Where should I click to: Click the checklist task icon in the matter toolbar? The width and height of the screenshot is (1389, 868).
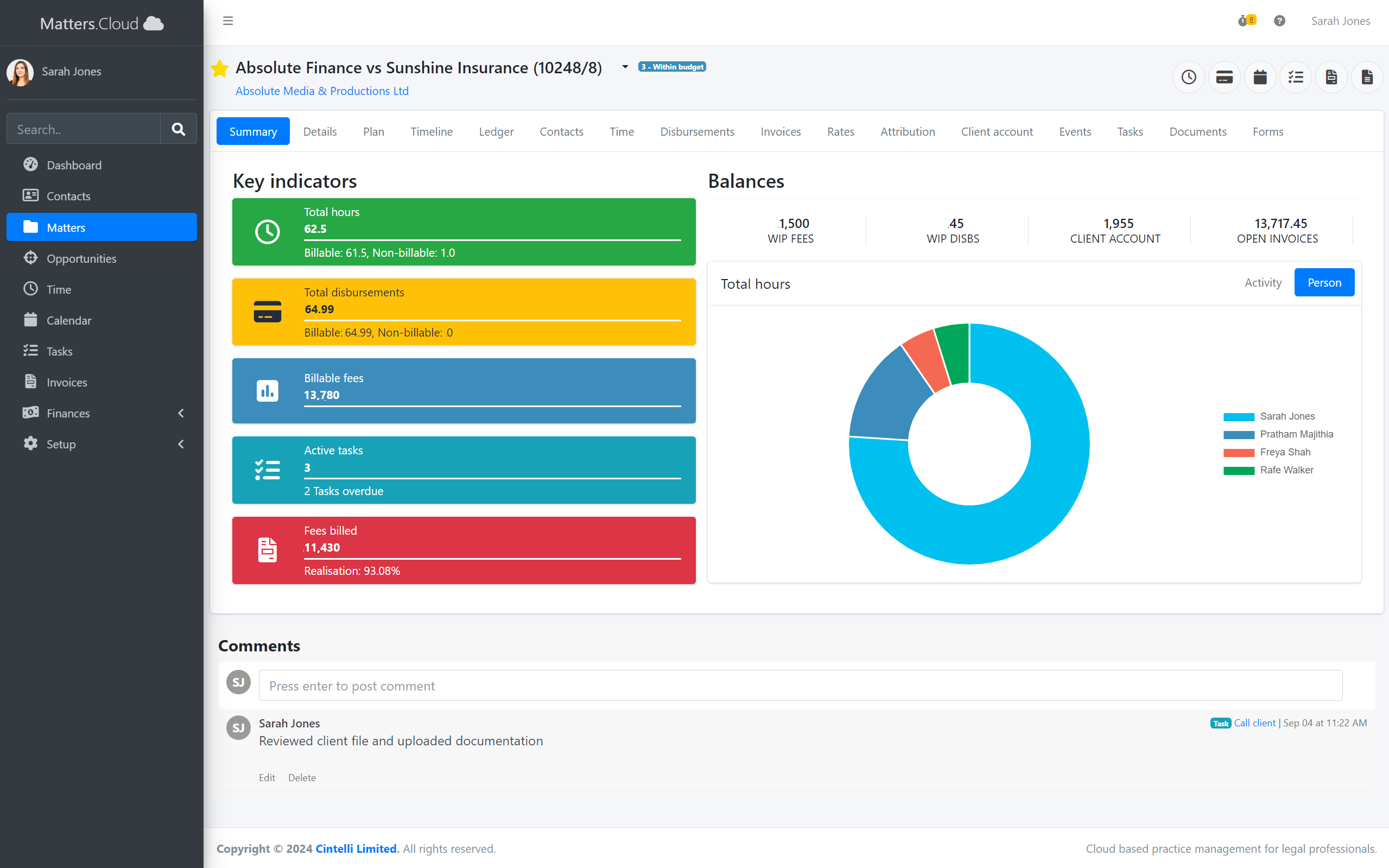pos(1296,77)
